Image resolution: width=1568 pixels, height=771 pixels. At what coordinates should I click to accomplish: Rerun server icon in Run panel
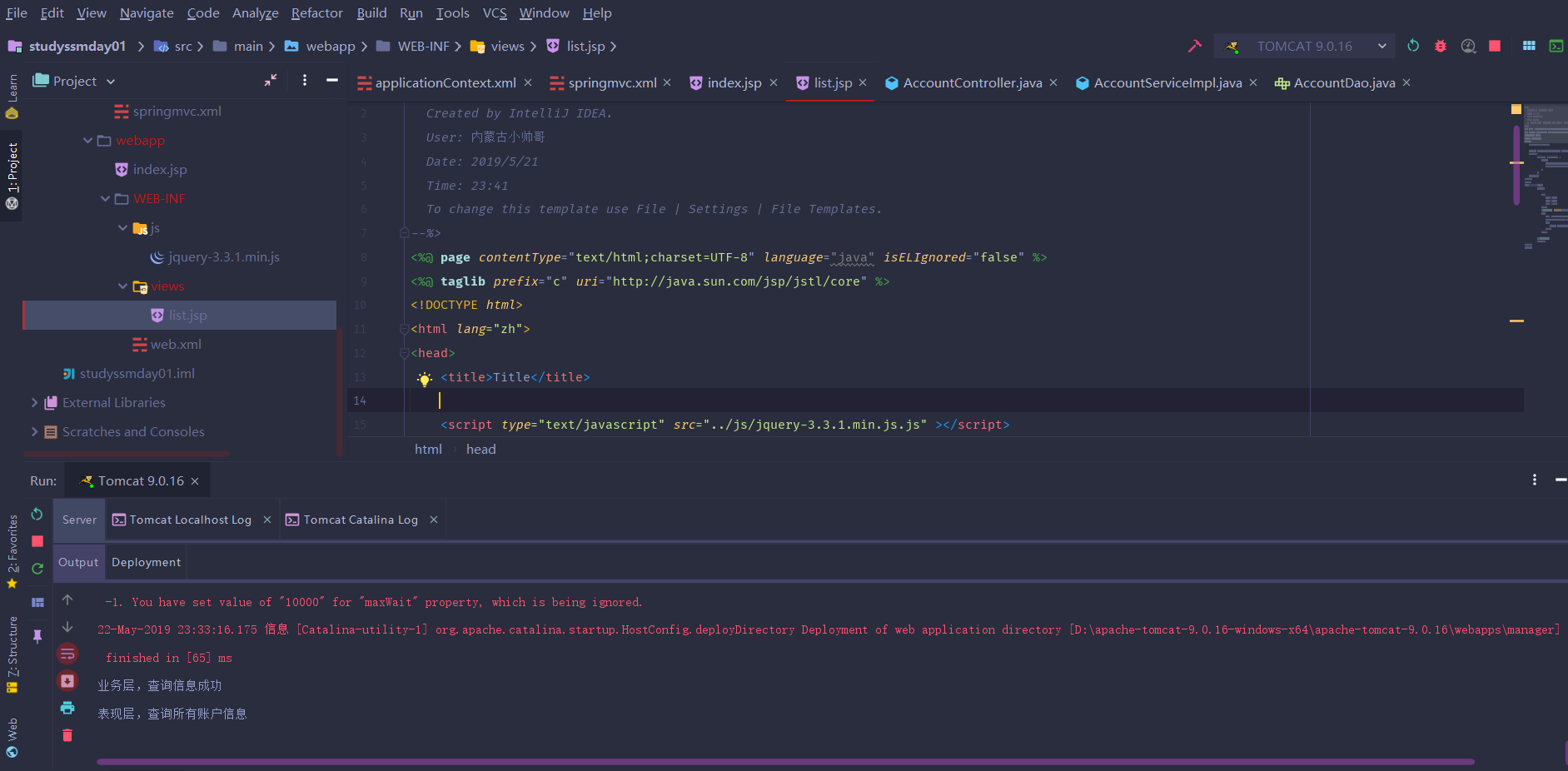pos(37,514)
